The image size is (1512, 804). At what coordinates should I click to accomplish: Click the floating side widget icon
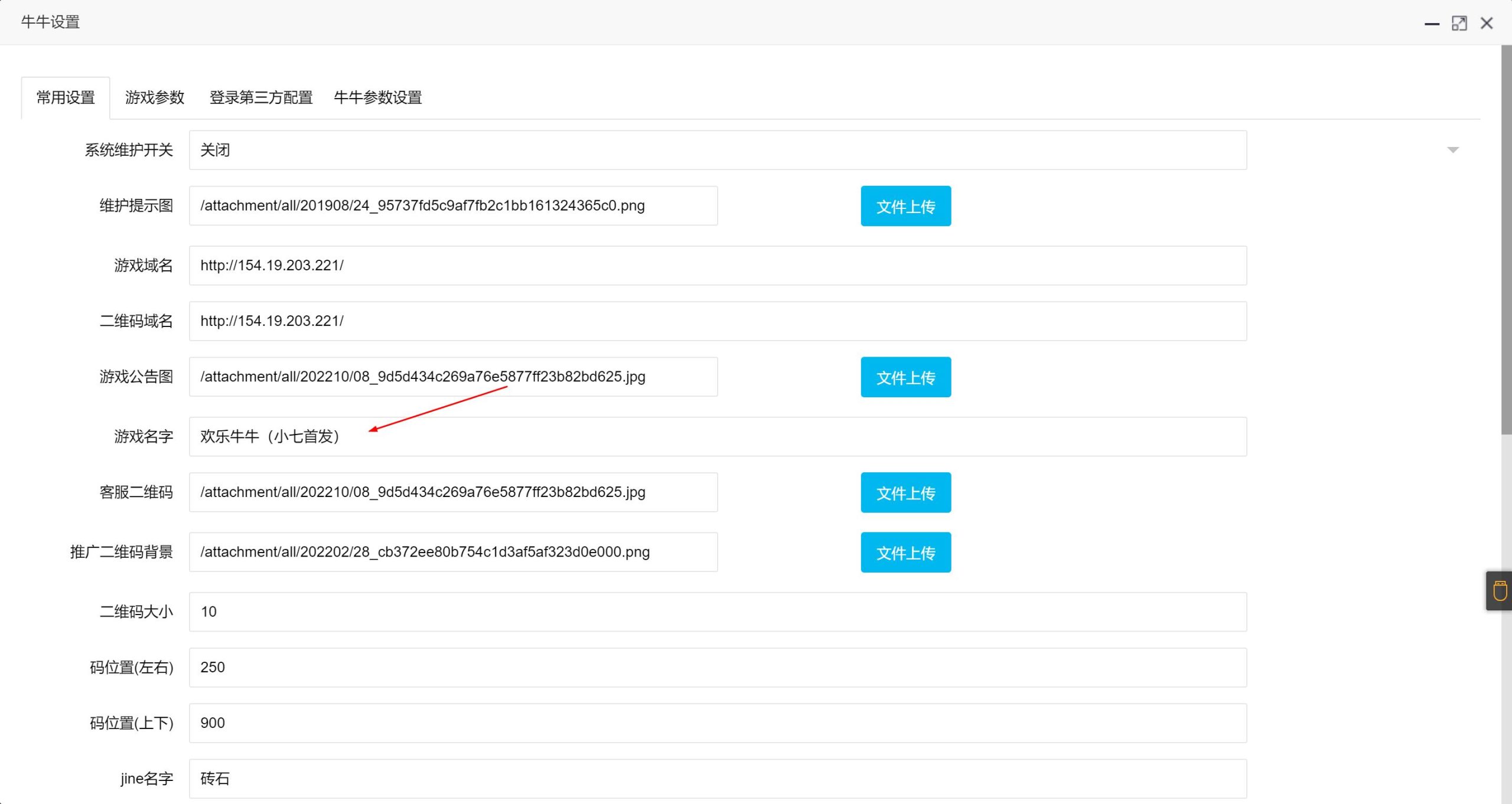[1500, 591]
